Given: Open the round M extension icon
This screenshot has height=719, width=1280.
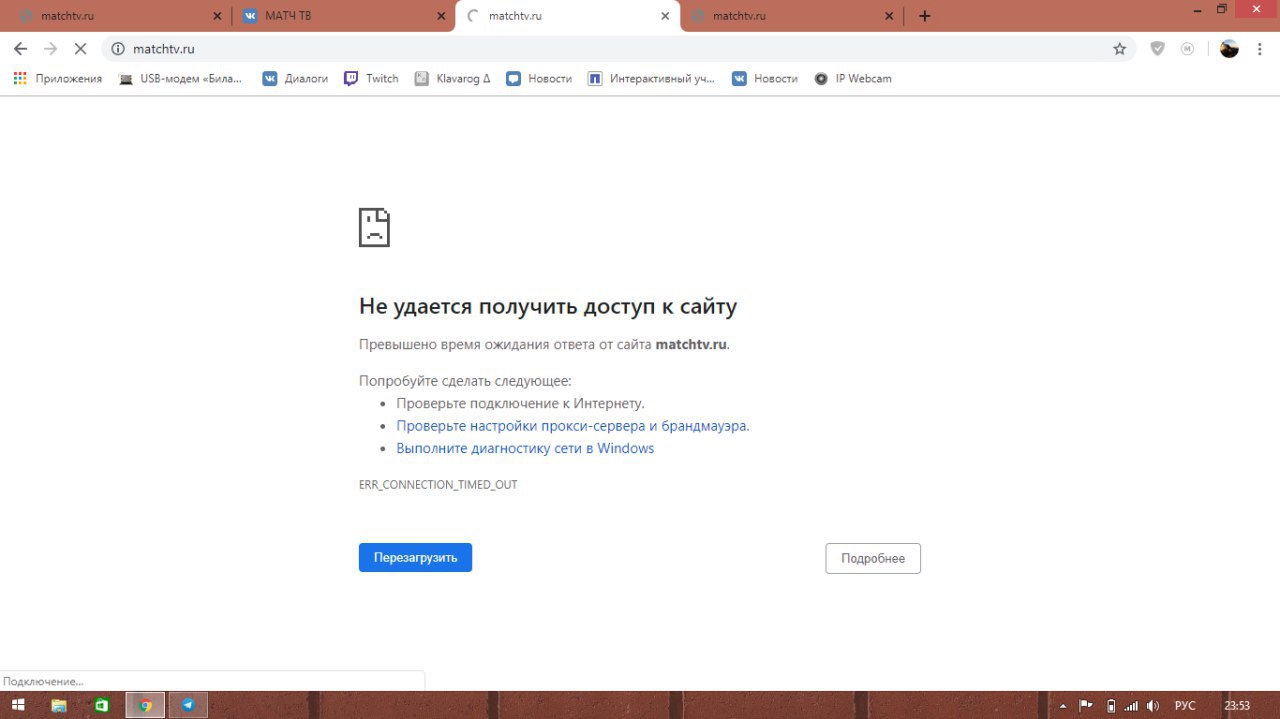Looking at the screenshot, I should click(1187, 48).
